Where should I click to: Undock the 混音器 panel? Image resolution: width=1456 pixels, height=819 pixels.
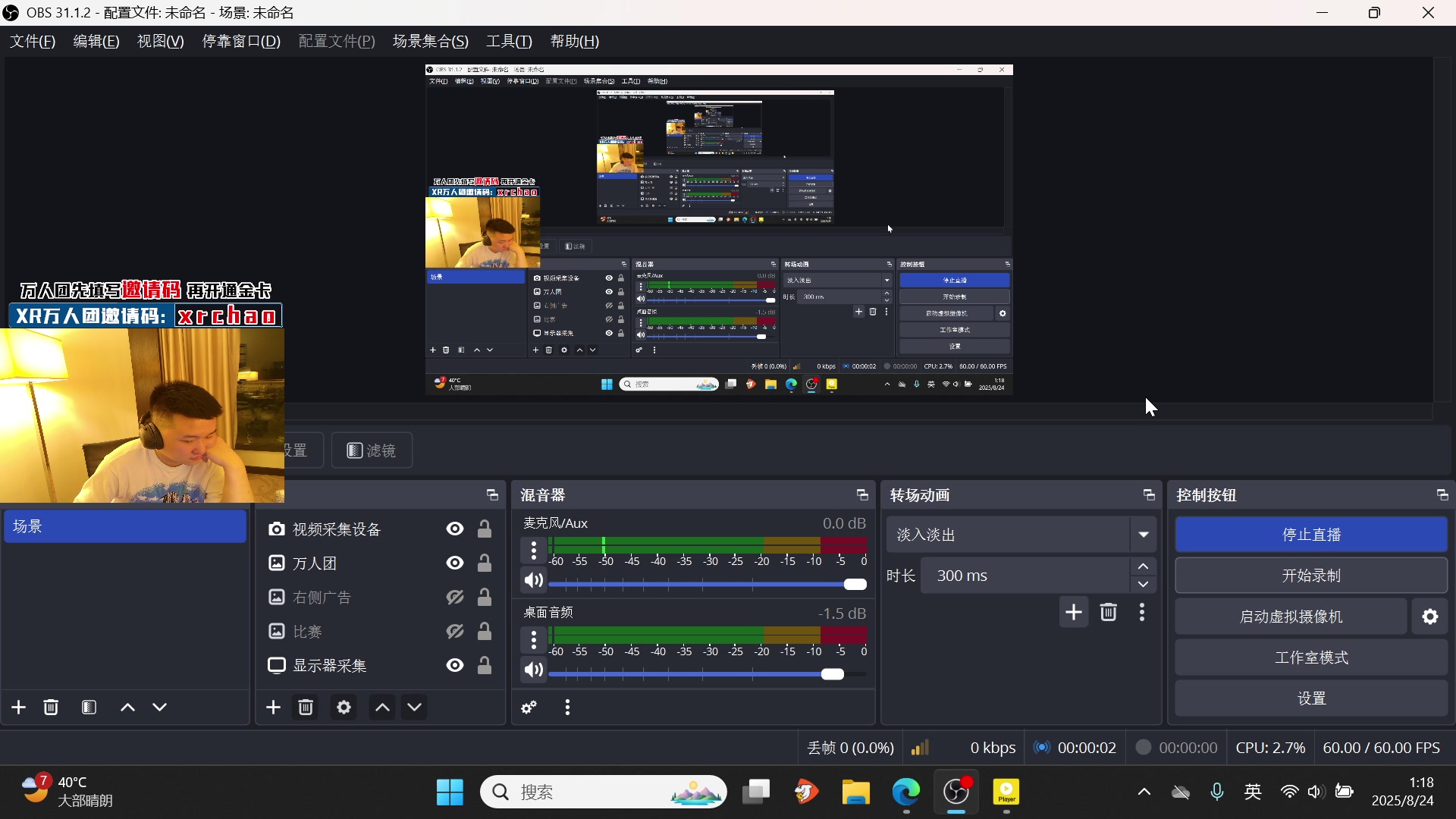(x=862, y=495)
